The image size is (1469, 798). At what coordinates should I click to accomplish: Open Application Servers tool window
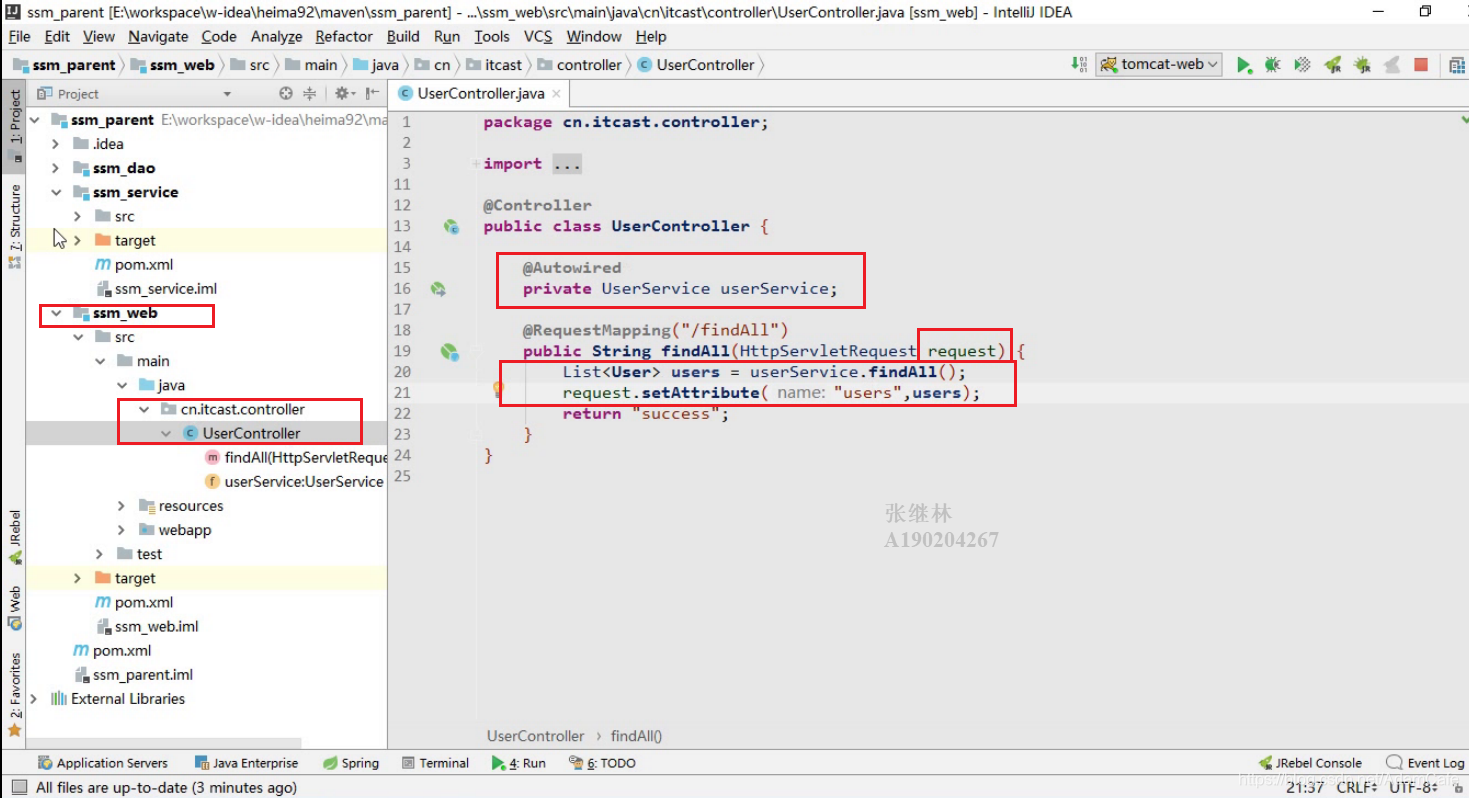tap(102, 763)
